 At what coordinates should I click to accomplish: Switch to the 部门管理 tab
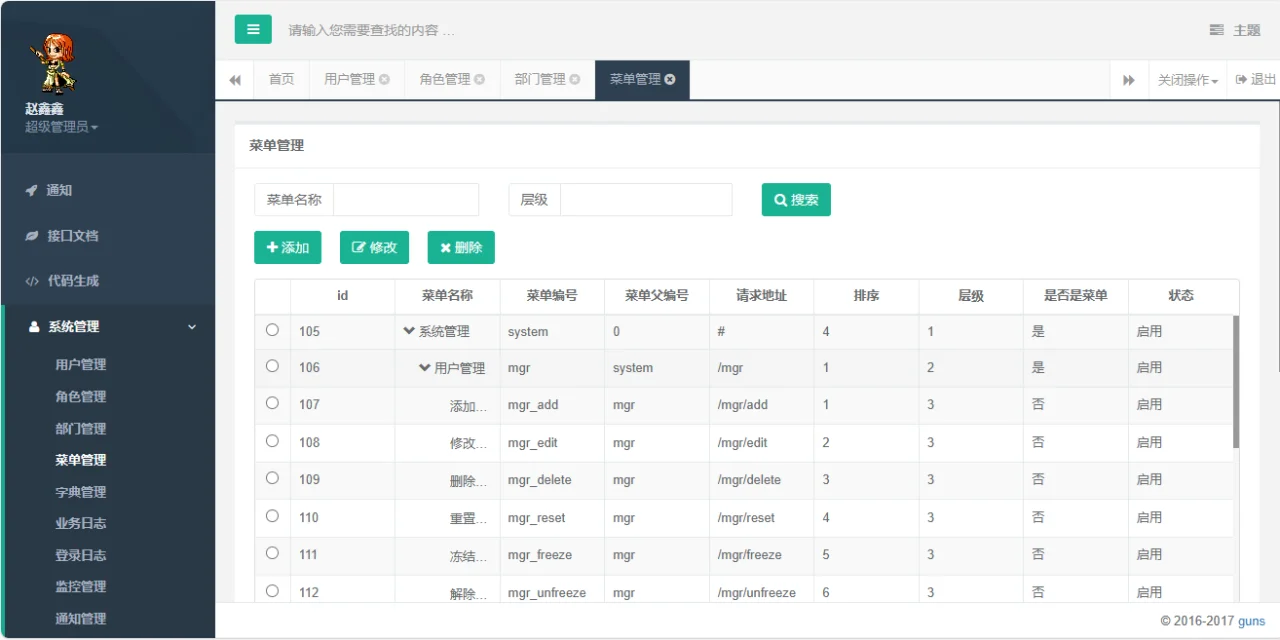pos(540,80)
